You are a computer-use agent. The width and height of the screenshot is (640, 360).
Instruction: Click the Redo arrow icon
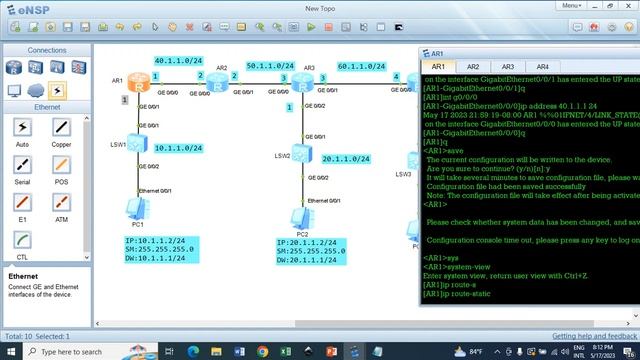[x=137, y=27]
